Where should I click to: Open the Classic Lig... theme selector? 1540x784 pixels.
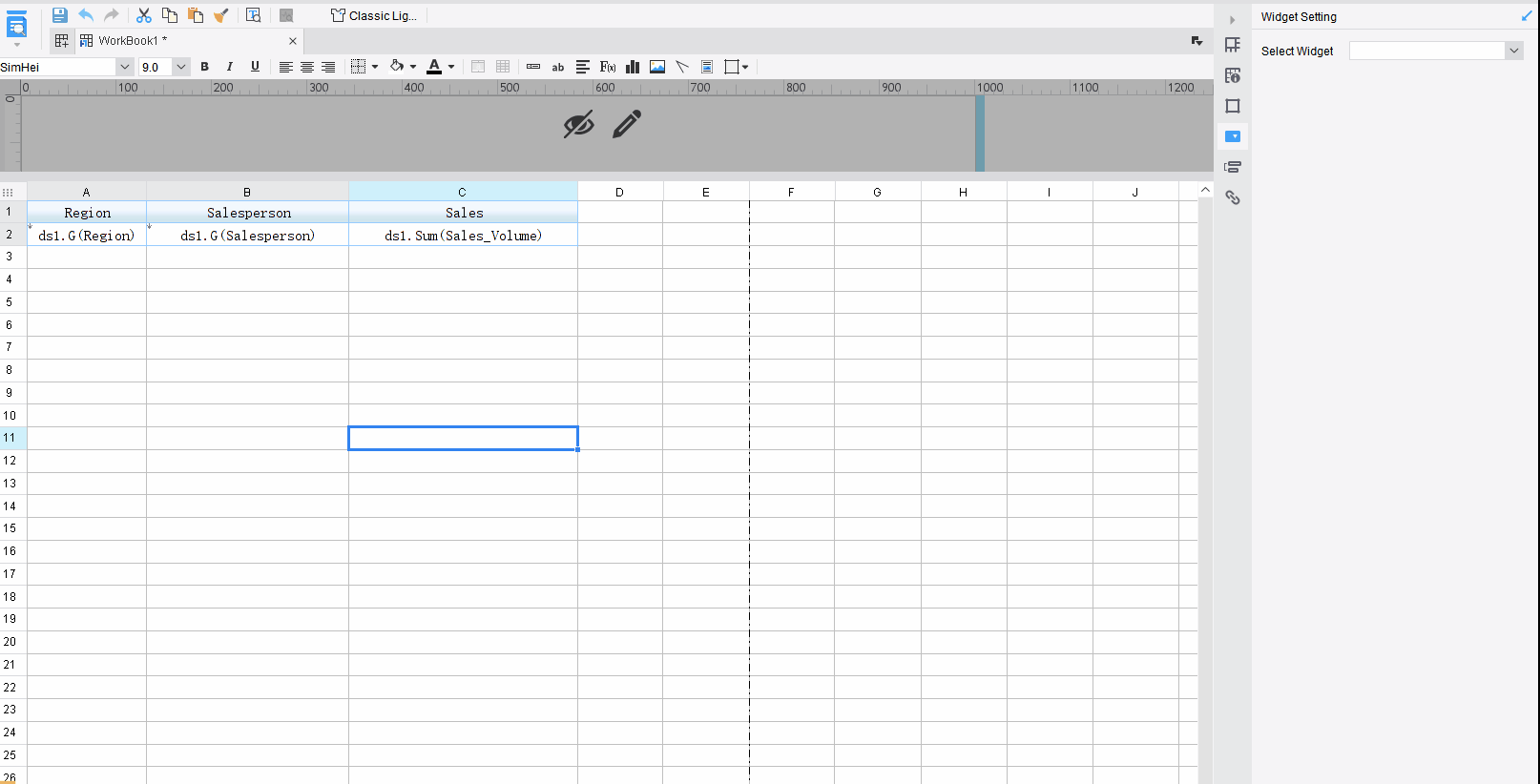(x=374, y=15)
